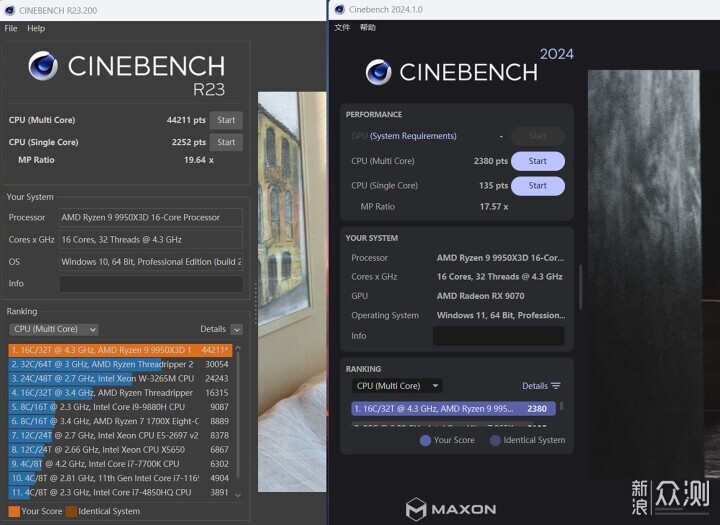Click Cinebench 2024 135 pts single core score
The image size is (720, 525).
pos(494,186)
